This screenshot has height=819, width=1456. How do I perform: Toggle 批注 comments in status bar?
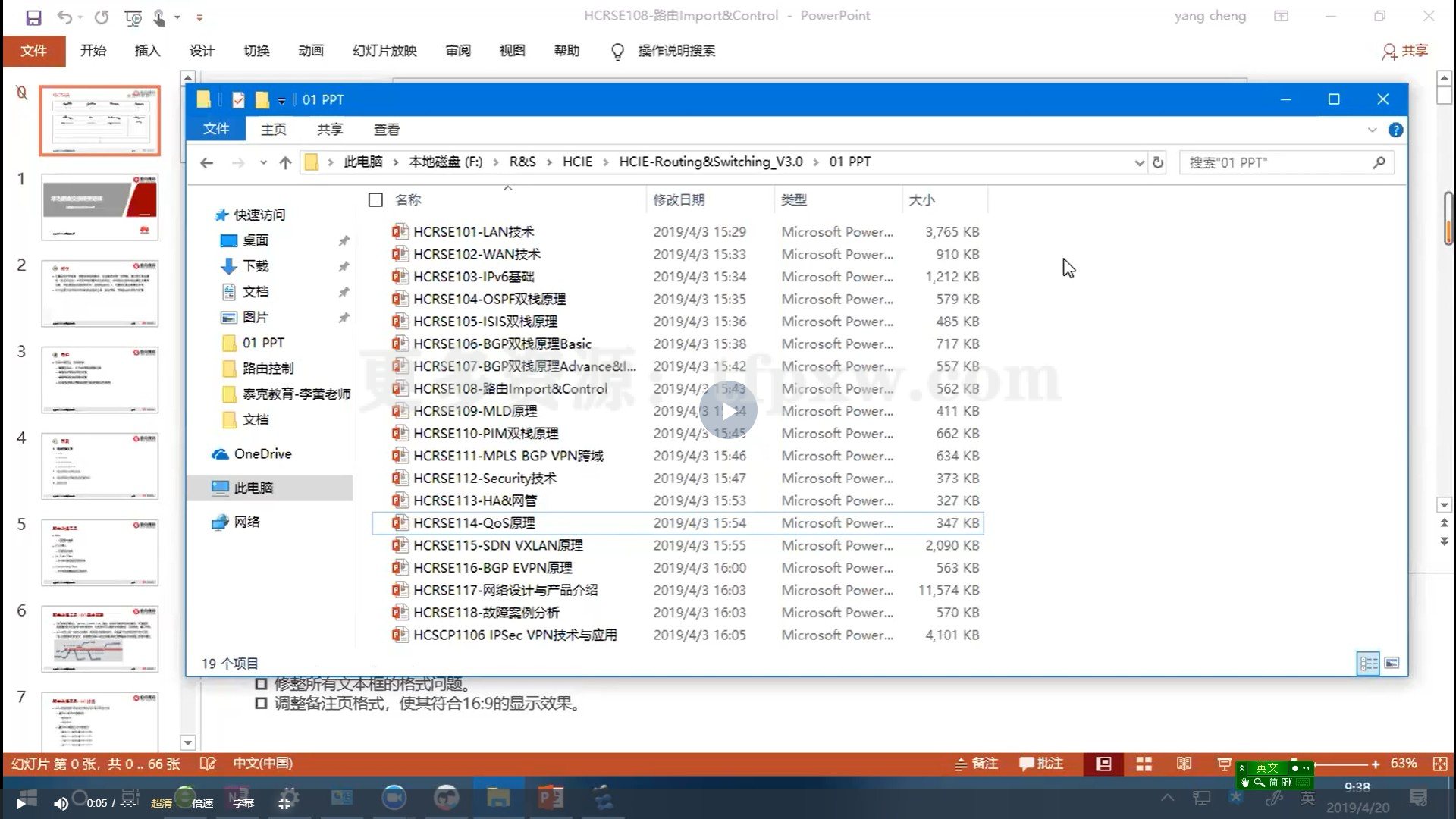click(x=1041, y=764)
